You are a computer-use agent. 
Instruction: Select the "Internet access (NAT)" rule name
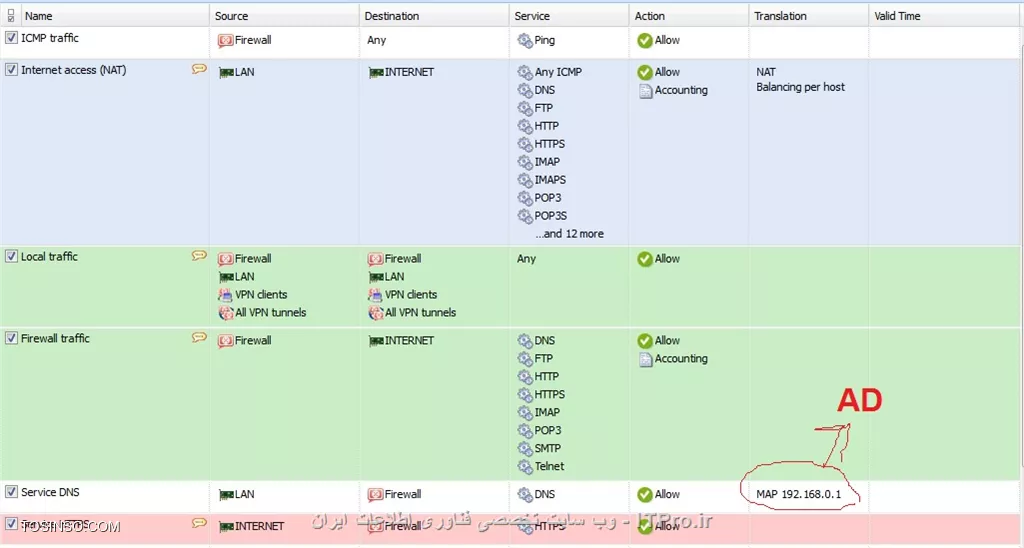pos(73,70)
